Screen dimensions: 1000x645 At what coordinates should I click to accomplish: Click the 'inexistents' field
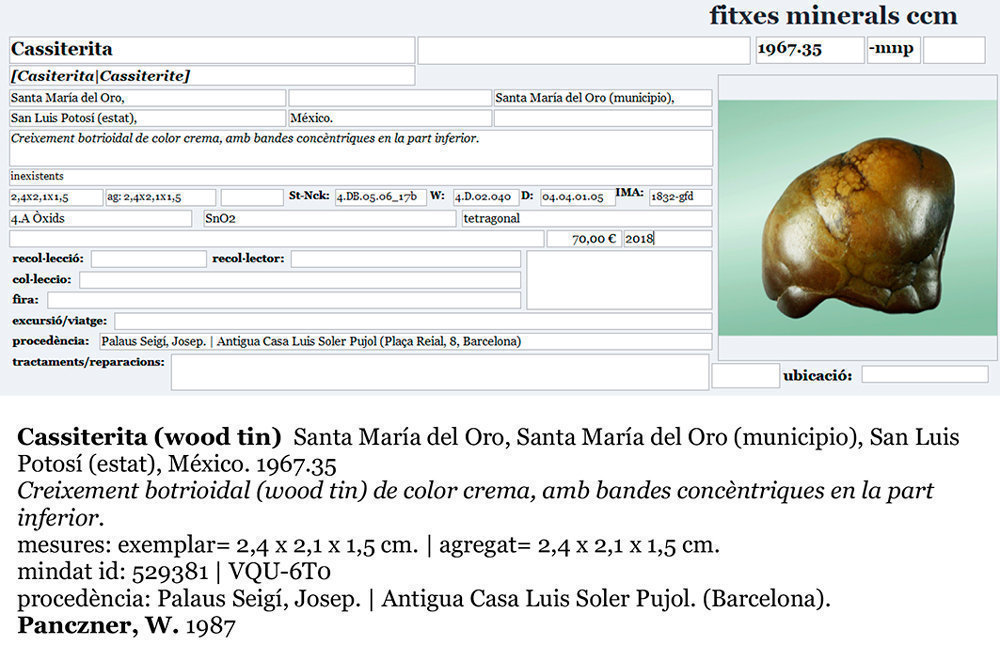coord(361,177)
